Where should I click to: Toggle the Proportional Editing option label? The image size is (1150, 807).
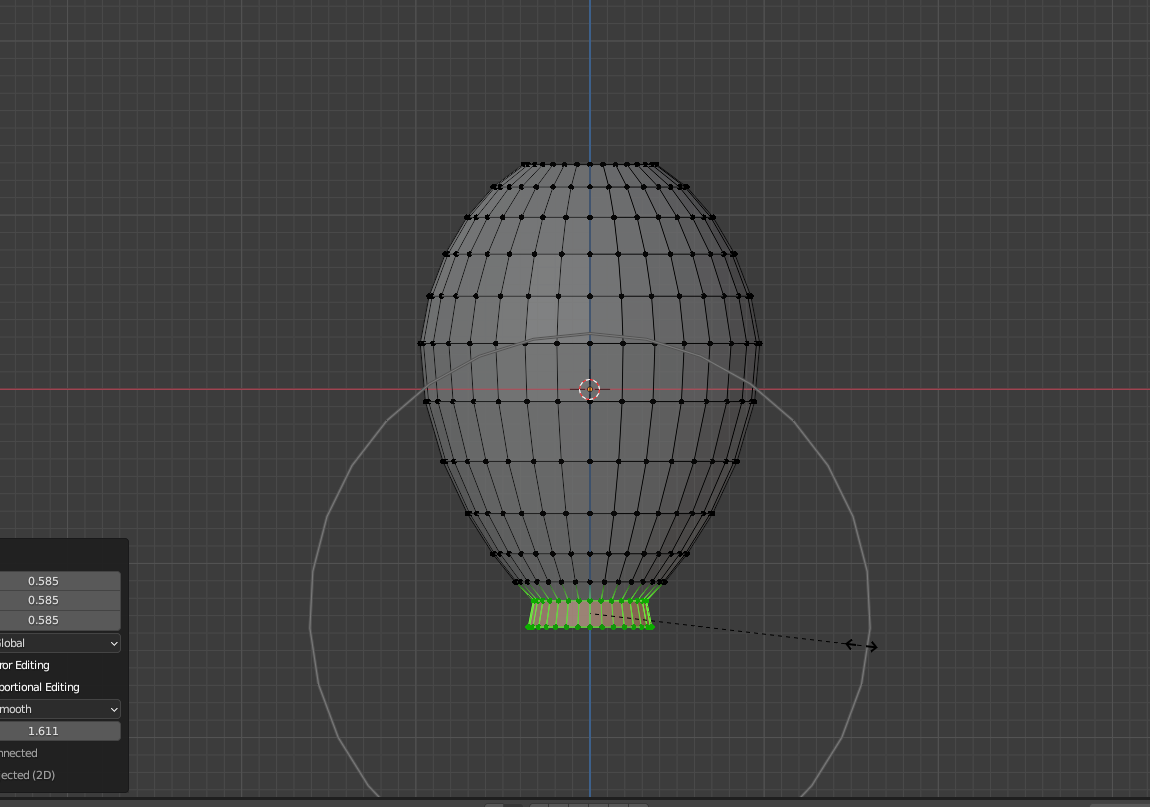click(40, 687)
